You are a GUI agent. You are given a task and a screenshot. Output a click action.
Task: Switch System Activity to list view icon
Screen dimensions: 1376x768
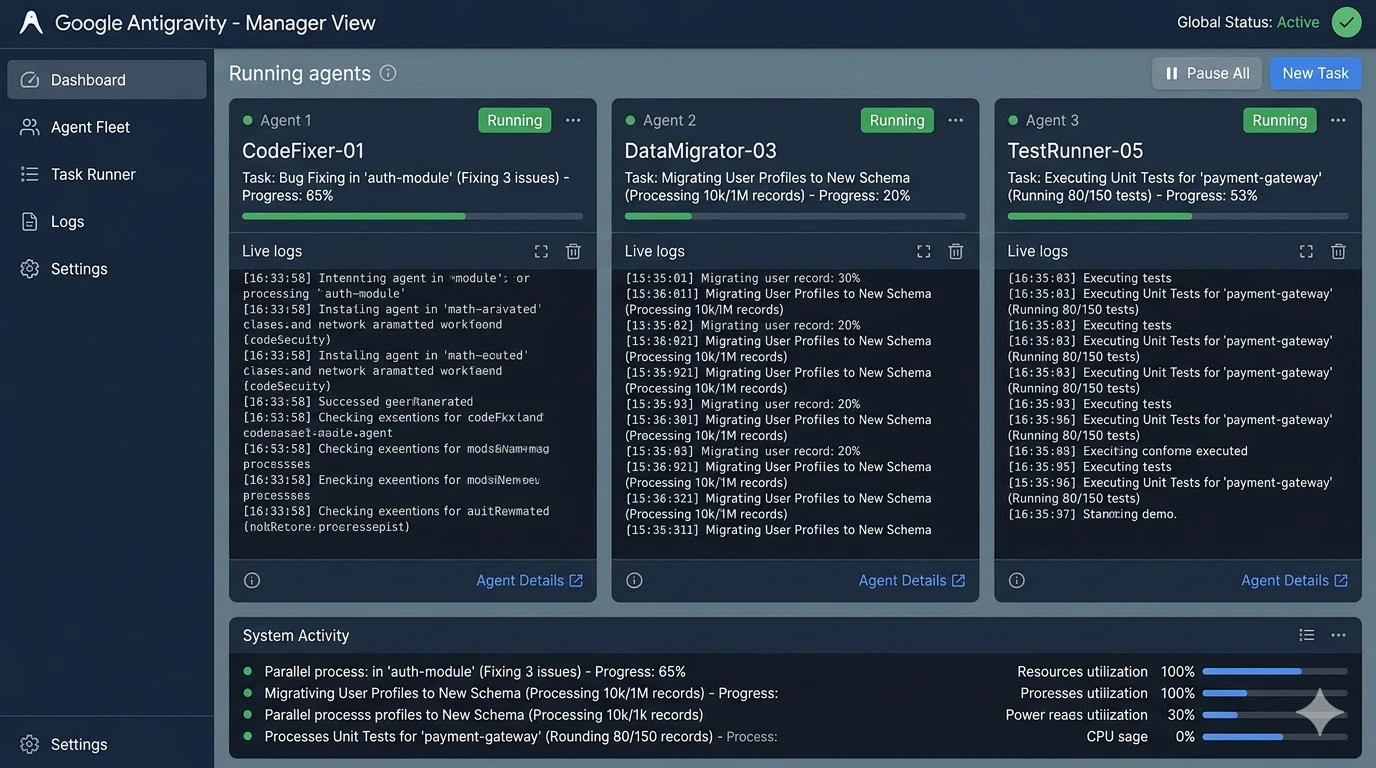point(1306,635)
